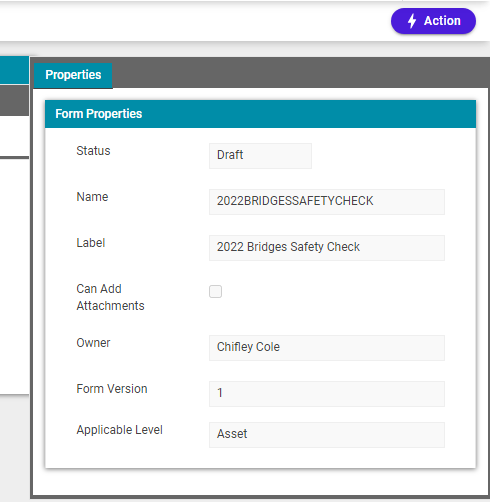The image size is (490, 502).
Task: Click the Name field 2022BRIDGESSAFETYCHECK
Action: pos(327,202)
